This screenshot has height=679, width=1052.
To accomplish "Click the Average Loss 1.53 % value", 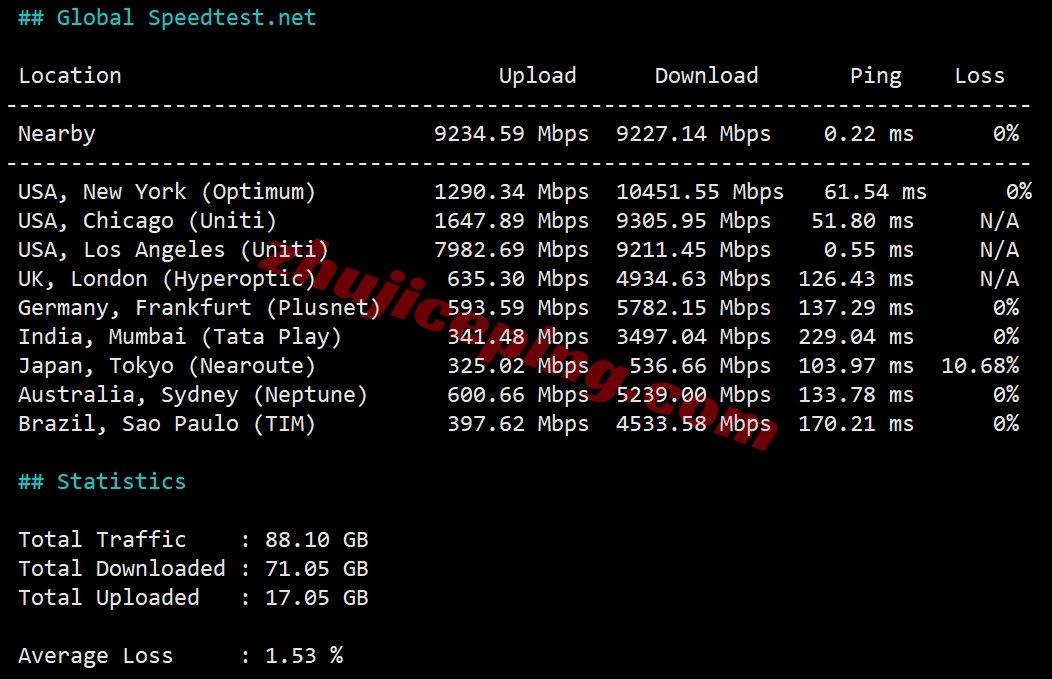I will [303, 656].
